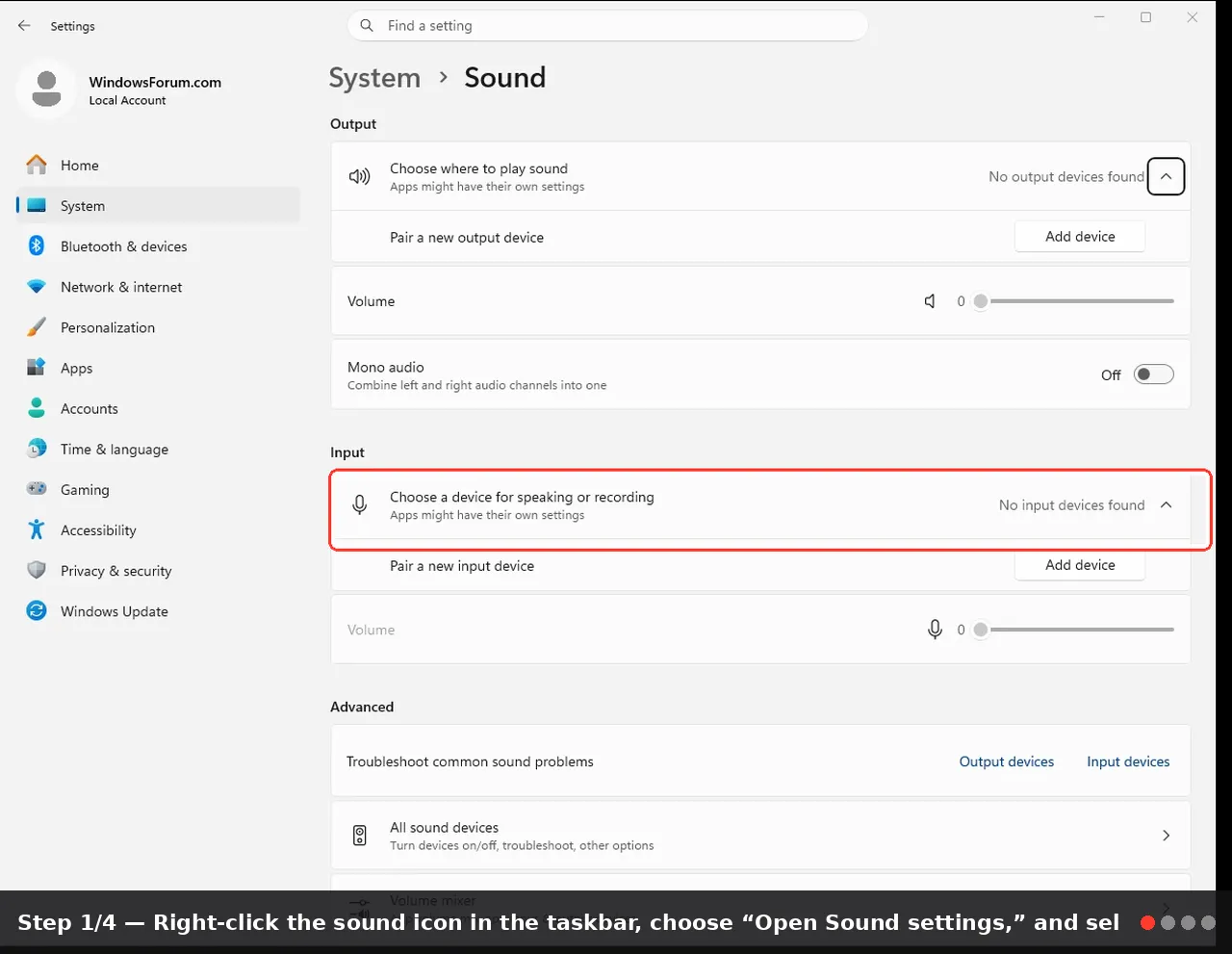Mute the input microphone volume icon

pos(935,630)
